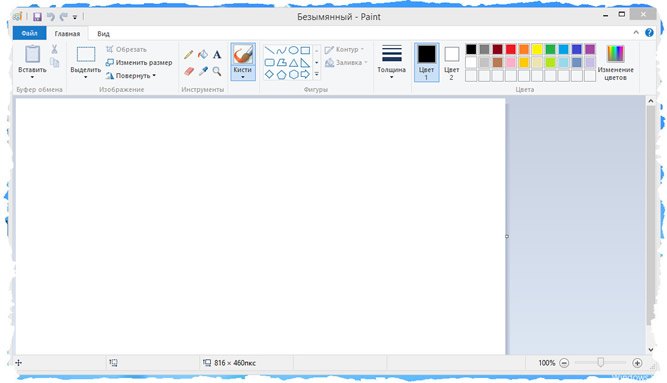This screenshot has width=667, height=383.
Task: Open the Толщина thickness dropdown
Action: click(391, 62)
